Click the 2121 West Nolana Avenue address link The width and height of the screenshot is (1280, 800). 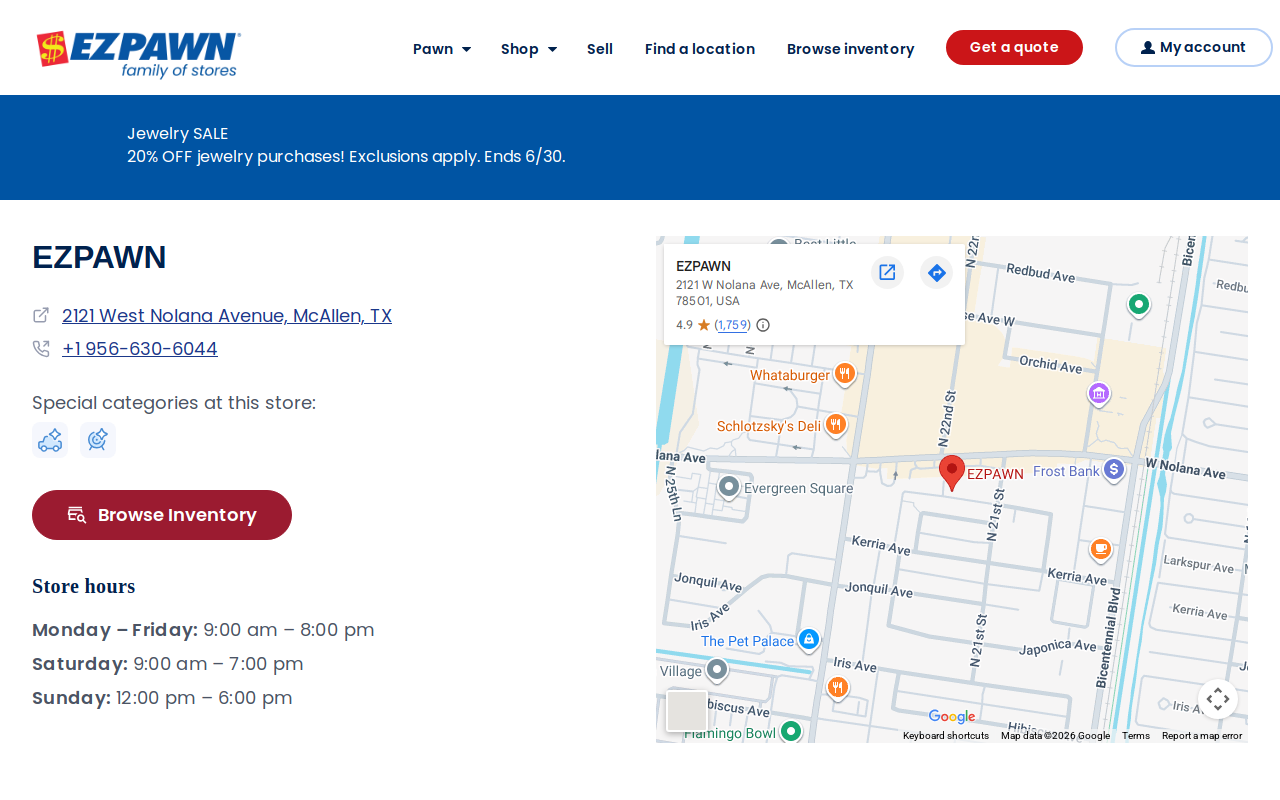(x=227, y=316)
